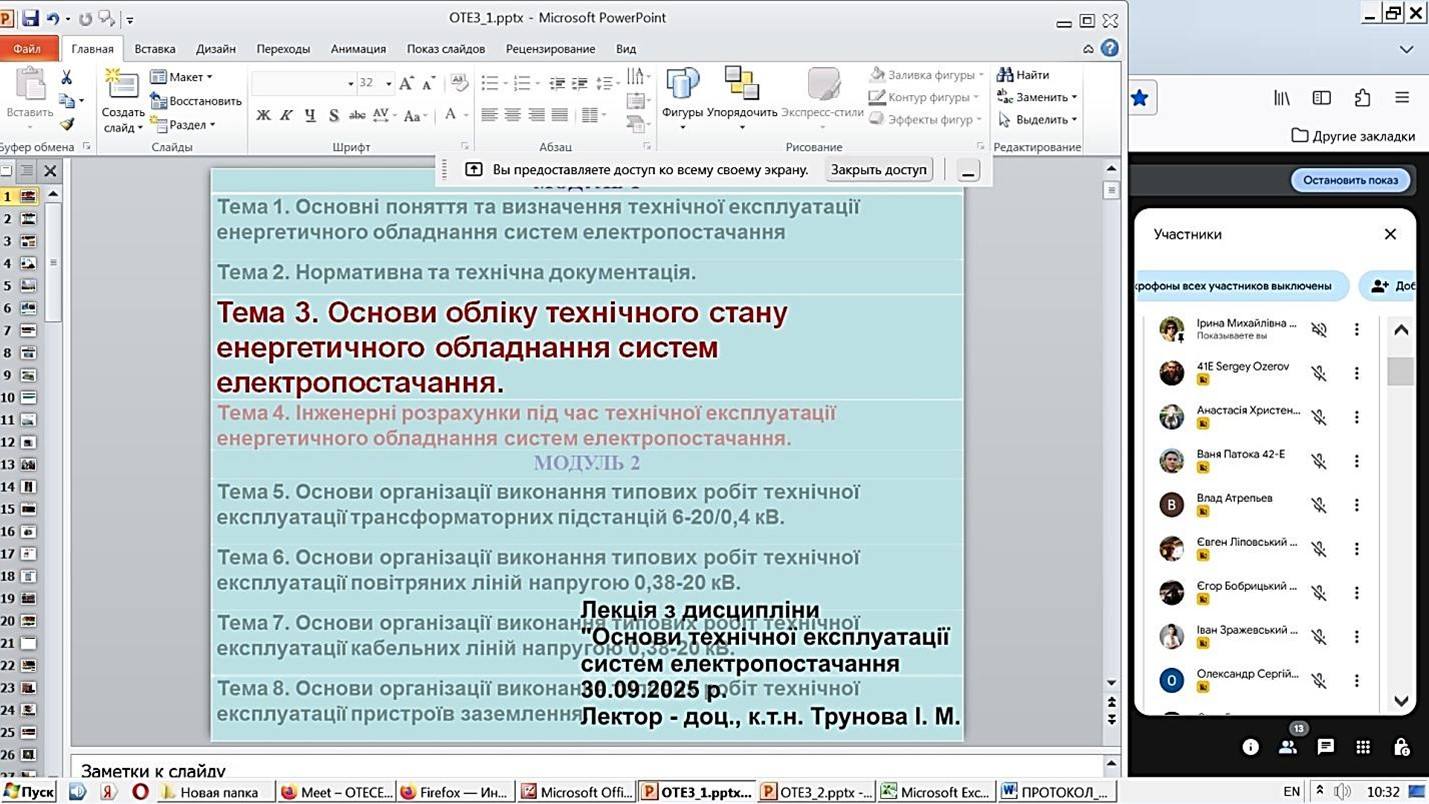Open more options for Влад Атрепьев
1429x804 pixels.
[x=1357, y=505]
